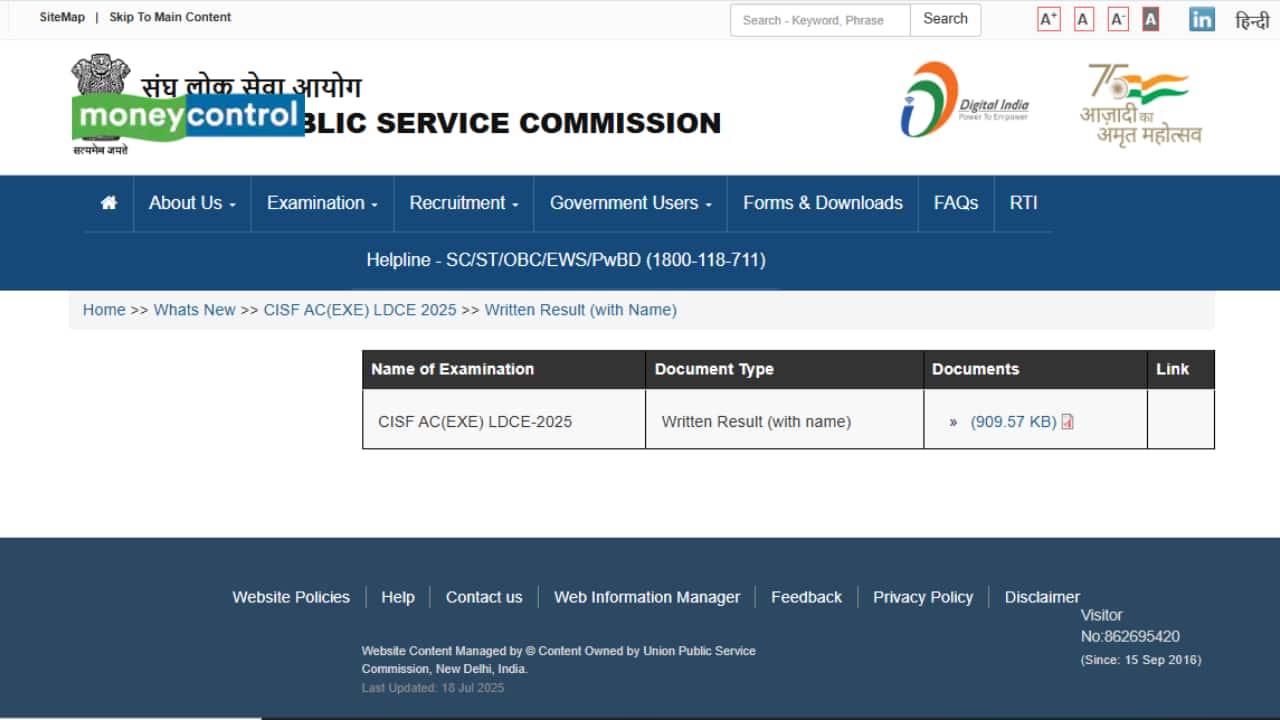Open the Government Users dropdown
Viewport: 1280px width, 720px height.
[x=630, y=203]
